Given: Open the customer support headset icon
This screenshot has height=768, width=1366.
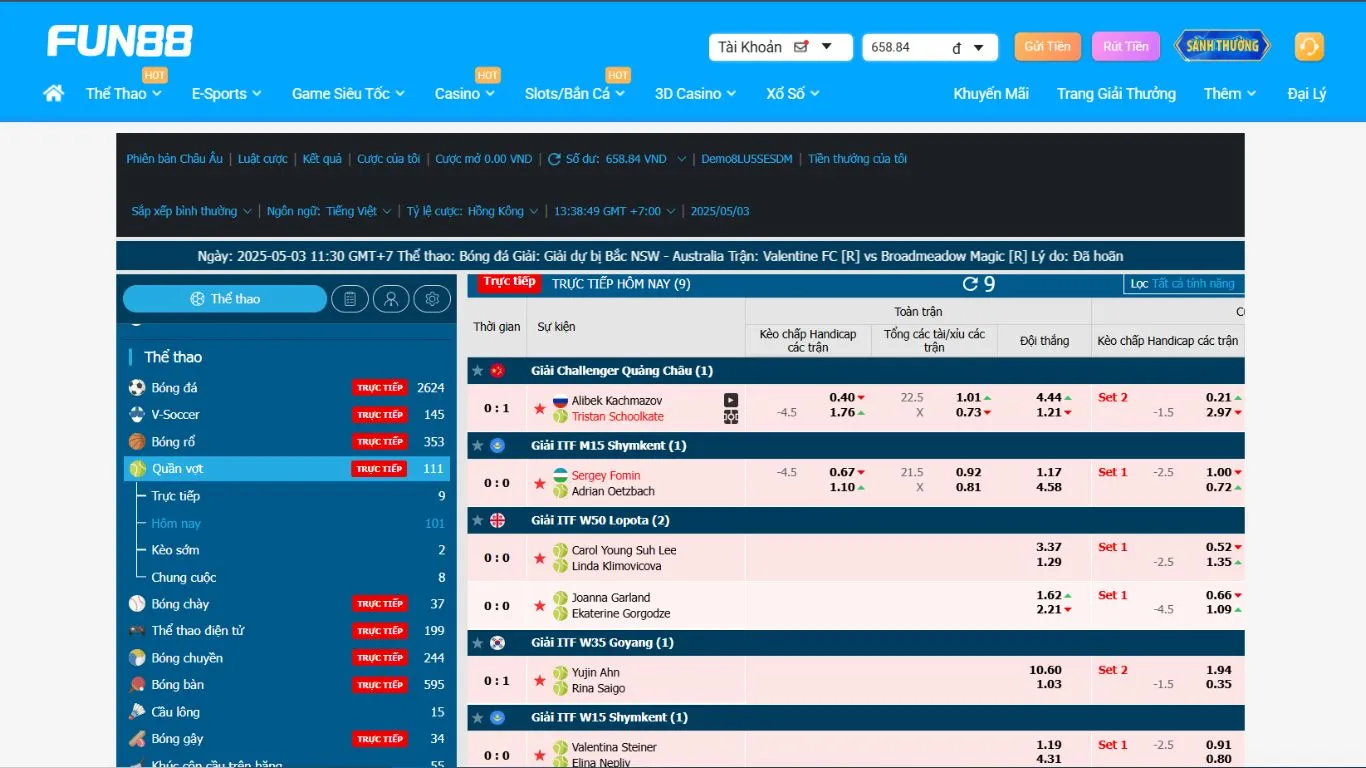Looking at the screenshot, I should click(1308, 46).
